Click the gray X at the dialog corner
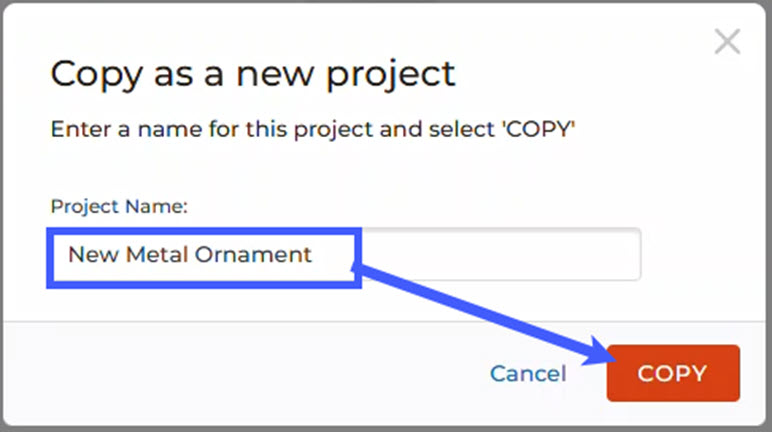The width and height of the screenshot is (772, 432). [727, 42]
